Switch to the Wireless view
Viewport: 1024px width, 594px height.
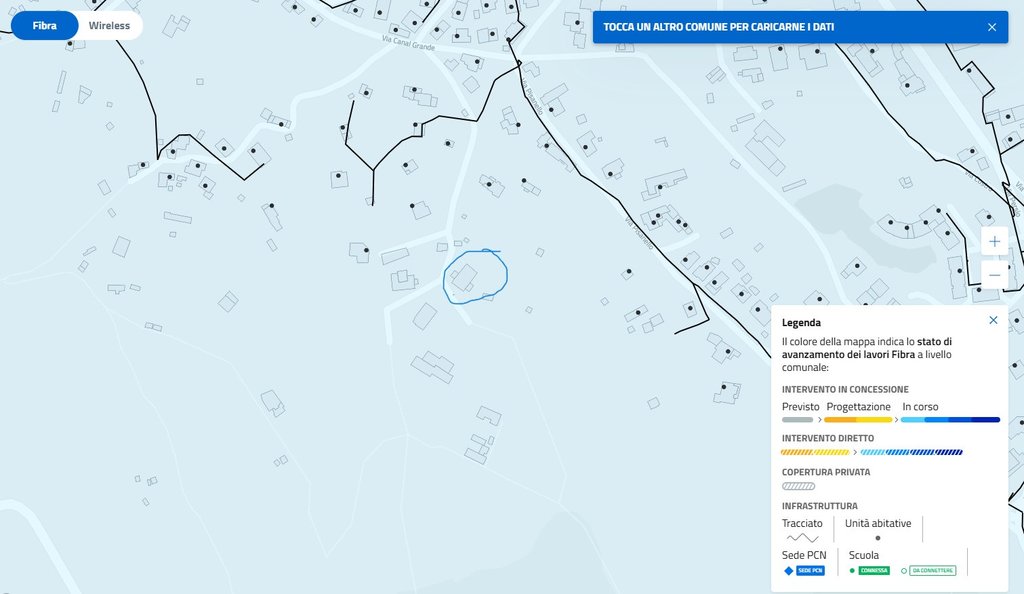coord(109,25)
